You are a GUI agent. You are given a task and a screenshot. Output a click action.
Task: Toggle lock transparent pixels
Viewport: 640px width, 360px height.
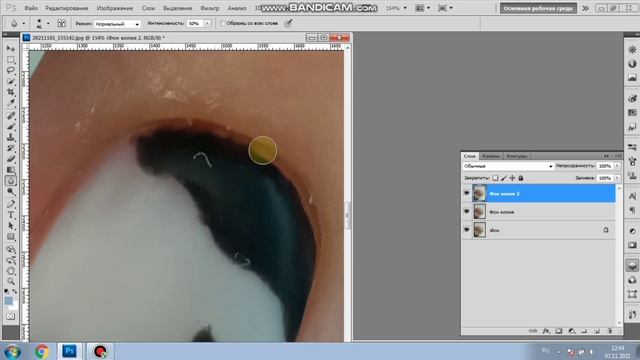(495, 178)
